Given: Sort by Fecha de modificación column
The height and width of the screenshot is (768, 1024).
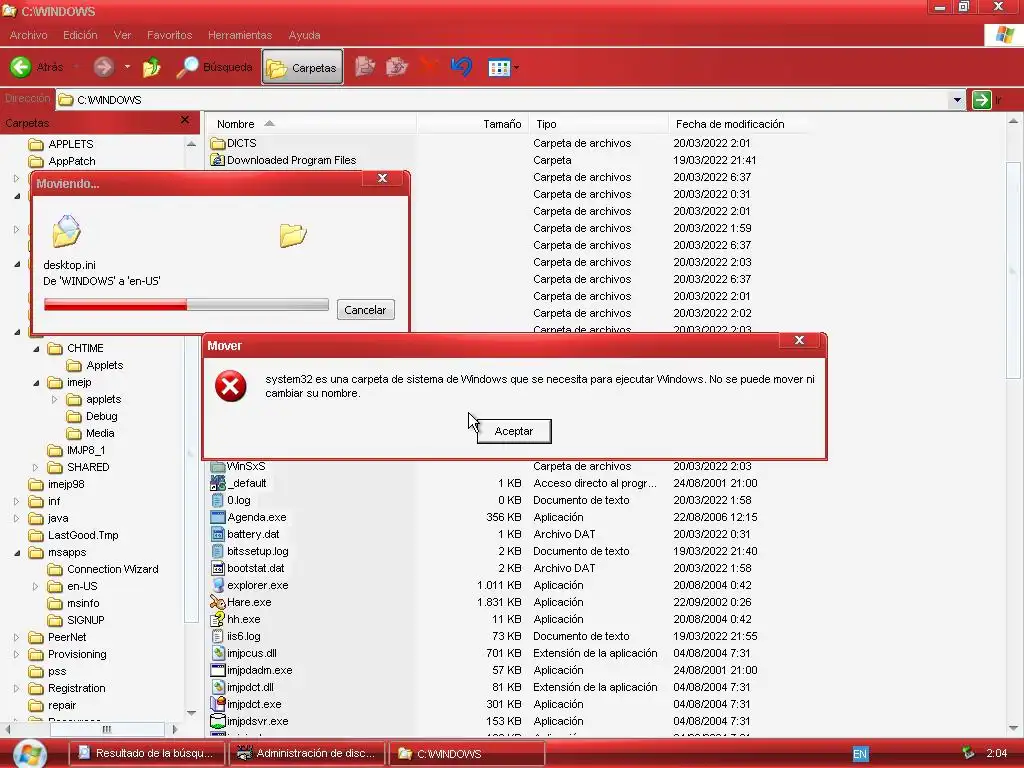Looking at the screenshot, I should coord(738,123).
